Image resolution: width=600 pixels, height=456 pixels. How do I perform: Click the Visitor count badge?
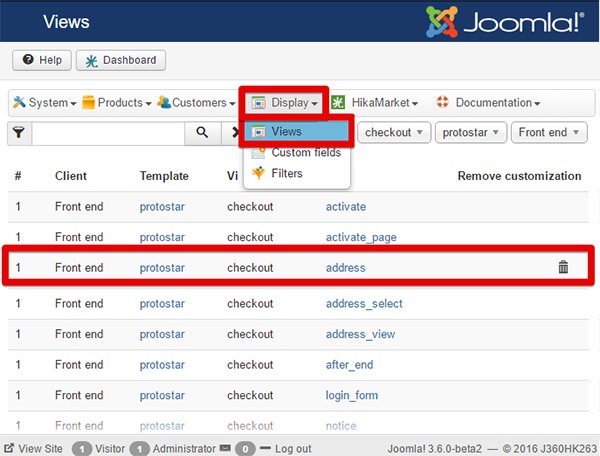pyautogui.click(x=82, y=449)
